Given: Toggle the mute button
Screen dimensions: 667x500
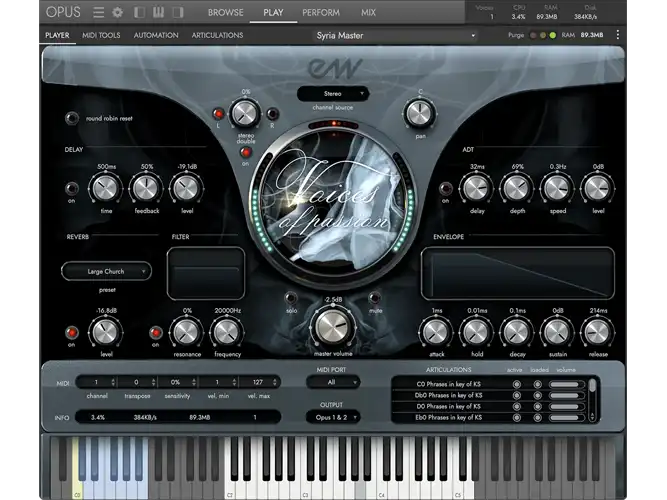Looking at the screenshot, I should (x=375, y=297).
